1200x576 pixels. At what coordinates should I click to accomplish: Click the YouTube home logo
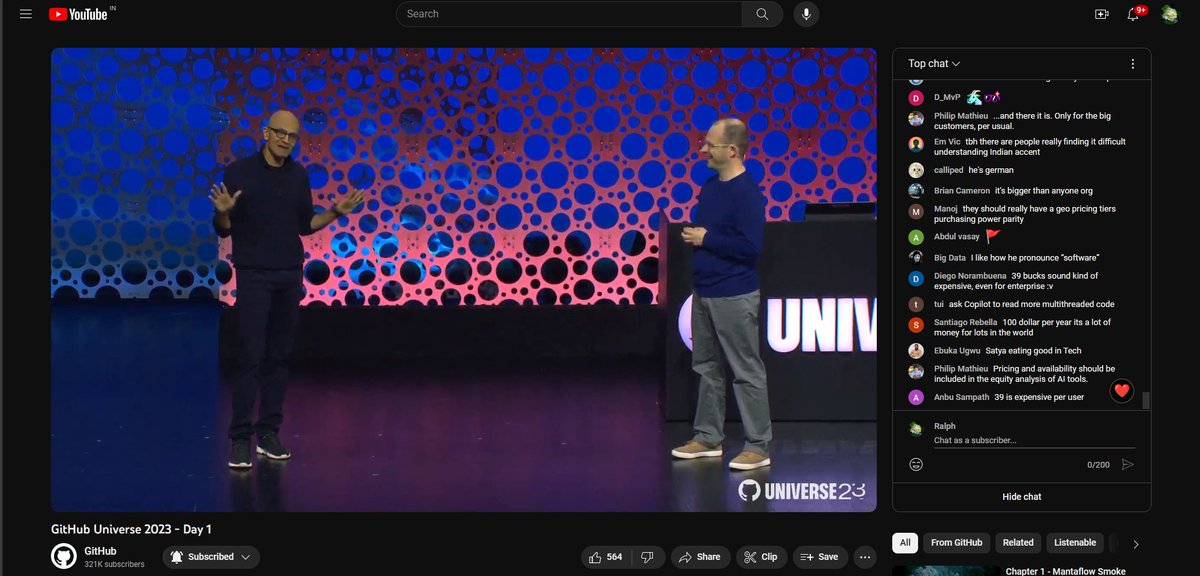pyautogui.click(x=78, y=14)
